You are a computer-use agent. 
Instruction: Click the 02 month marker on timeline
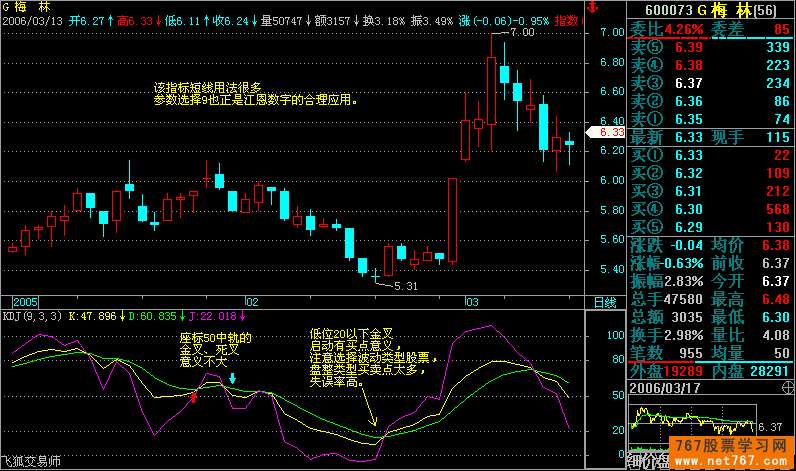(253, 301)
